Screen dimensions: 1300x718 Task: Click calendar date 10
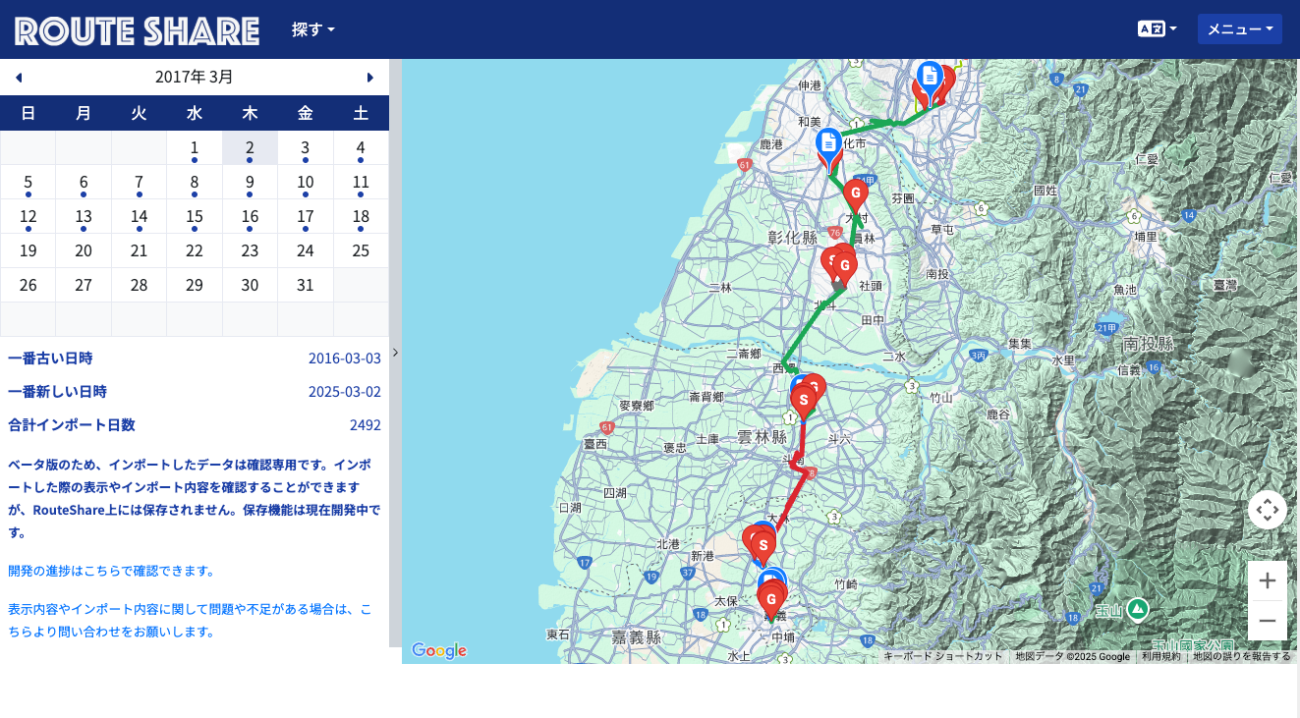pos(305,182)
